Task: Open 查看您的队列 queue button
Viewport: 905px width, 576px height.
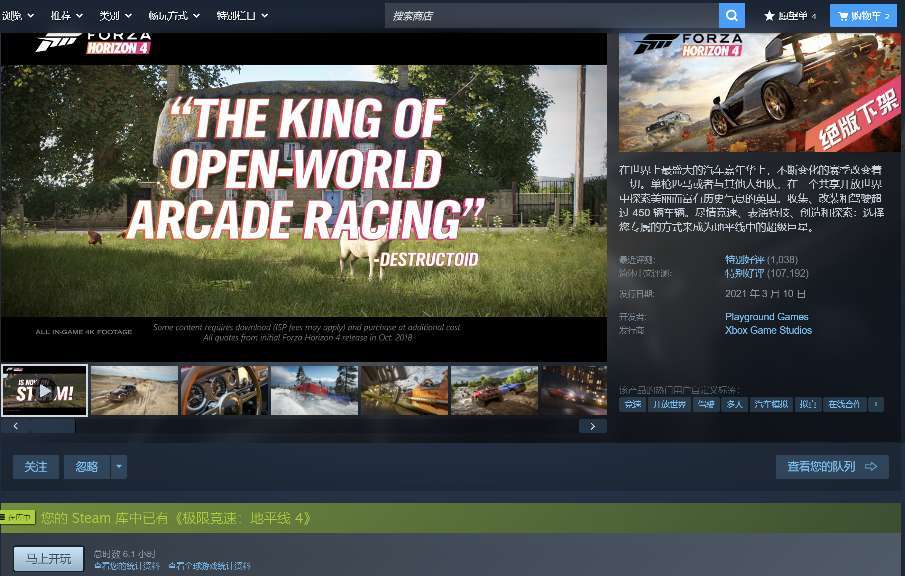Action: tap(831, 467)
